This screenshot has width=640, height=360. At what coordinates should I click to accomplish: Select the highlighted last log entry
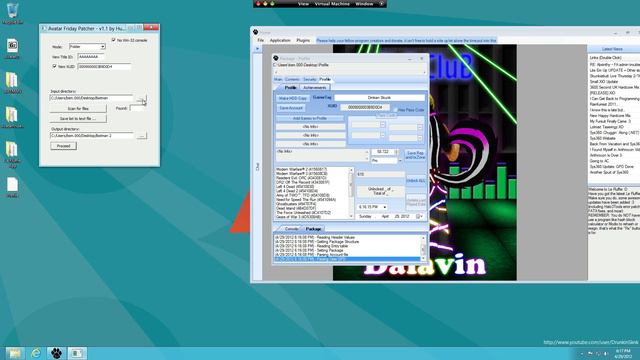(347, 259)
